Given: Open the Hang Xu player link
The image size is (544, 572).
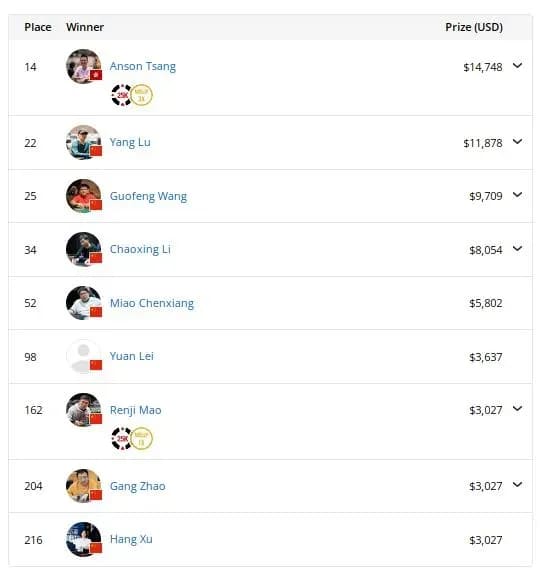Looking at the screenshot, I should [131, 539].
